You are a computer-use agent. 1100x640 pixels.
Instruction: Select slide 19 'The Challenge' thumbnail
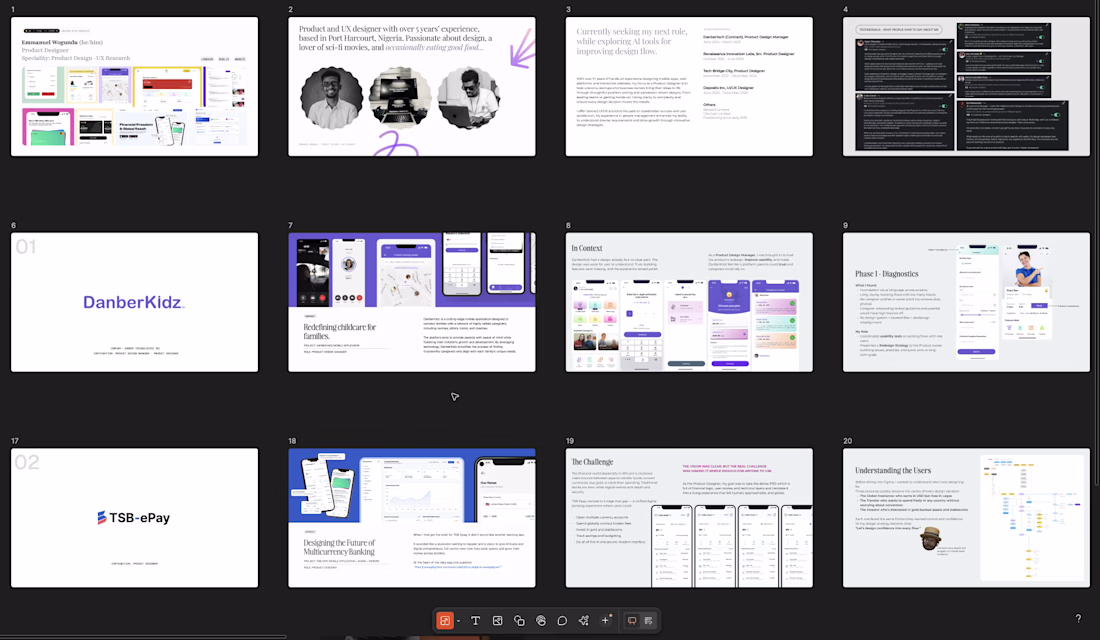point(690,518)
